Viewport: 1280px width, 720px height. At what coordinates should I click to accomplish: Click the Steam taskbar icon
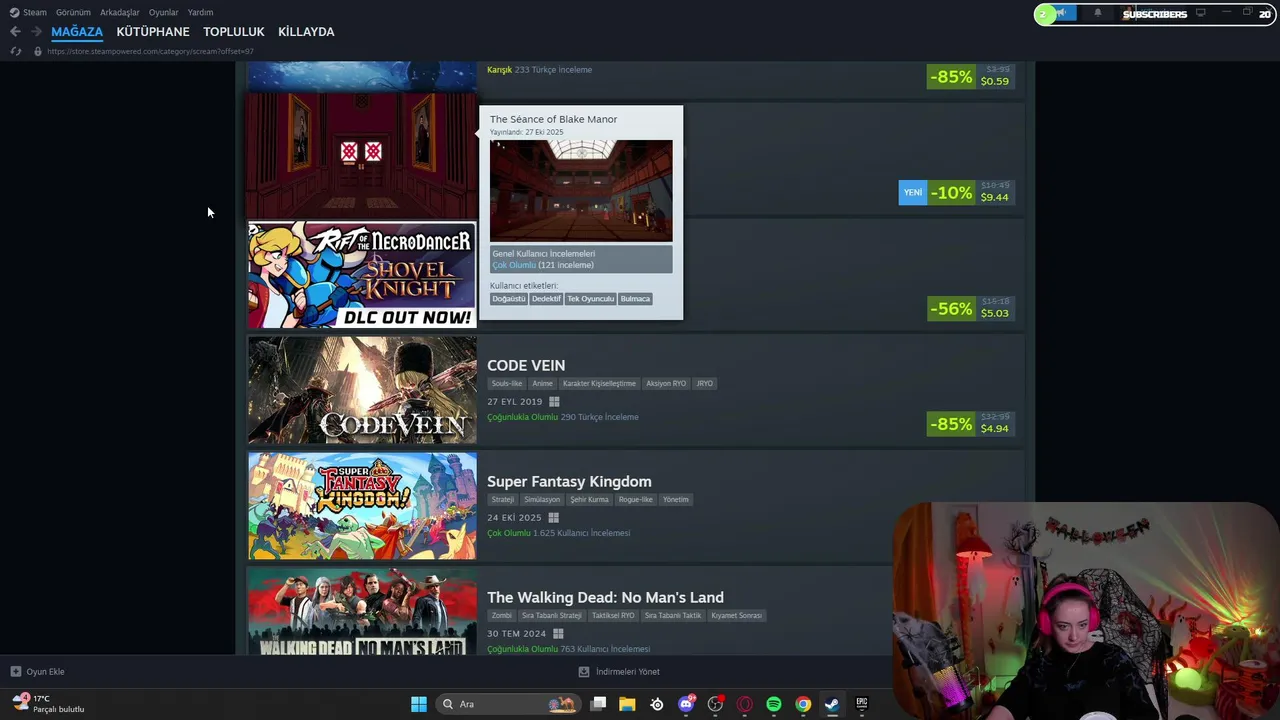coord(832,704)
